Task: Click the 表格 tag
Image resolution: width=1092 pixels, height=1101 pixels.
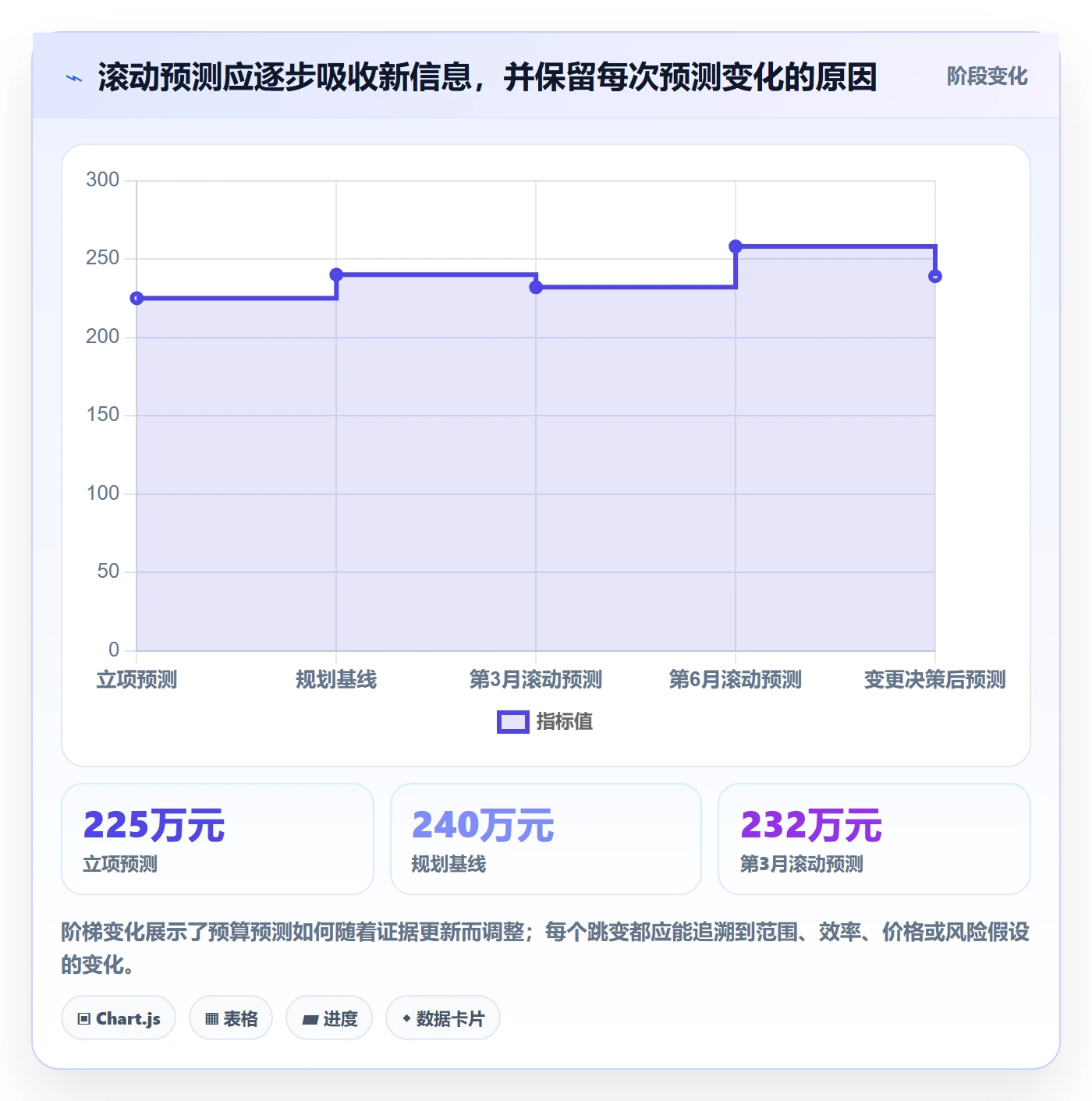Action: point(231,1018)
